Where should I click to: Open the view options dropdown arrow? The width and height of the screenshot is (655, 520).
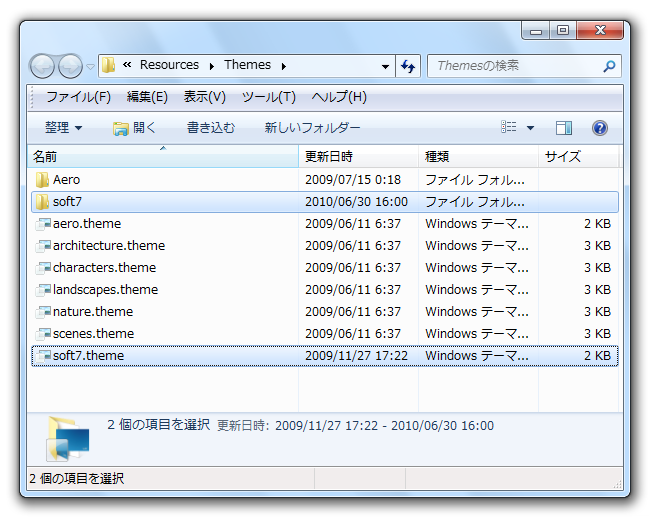pyautogui.click(x=530, y=128)
